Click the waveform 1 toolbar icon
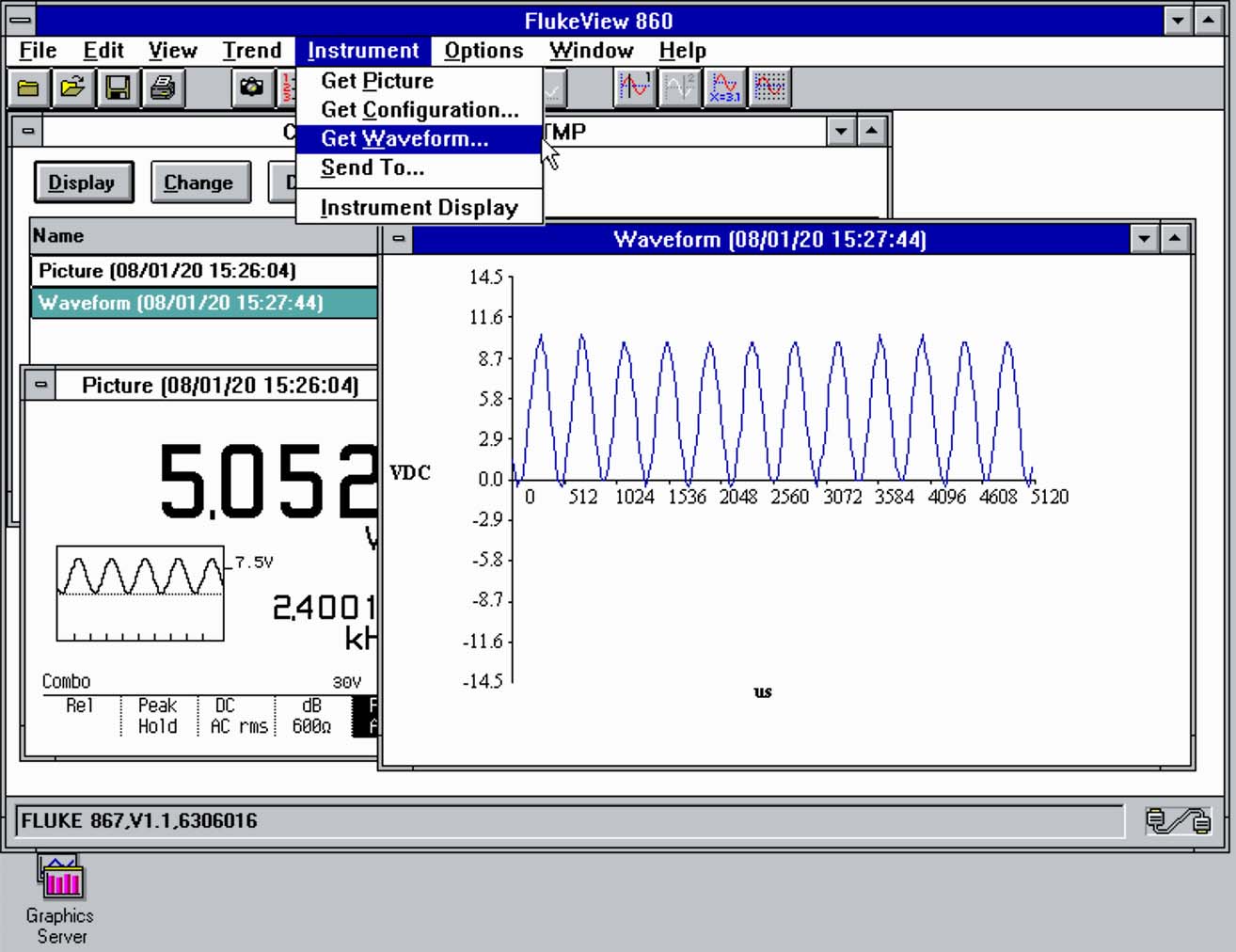1236x952 pixels. point(635,88)
